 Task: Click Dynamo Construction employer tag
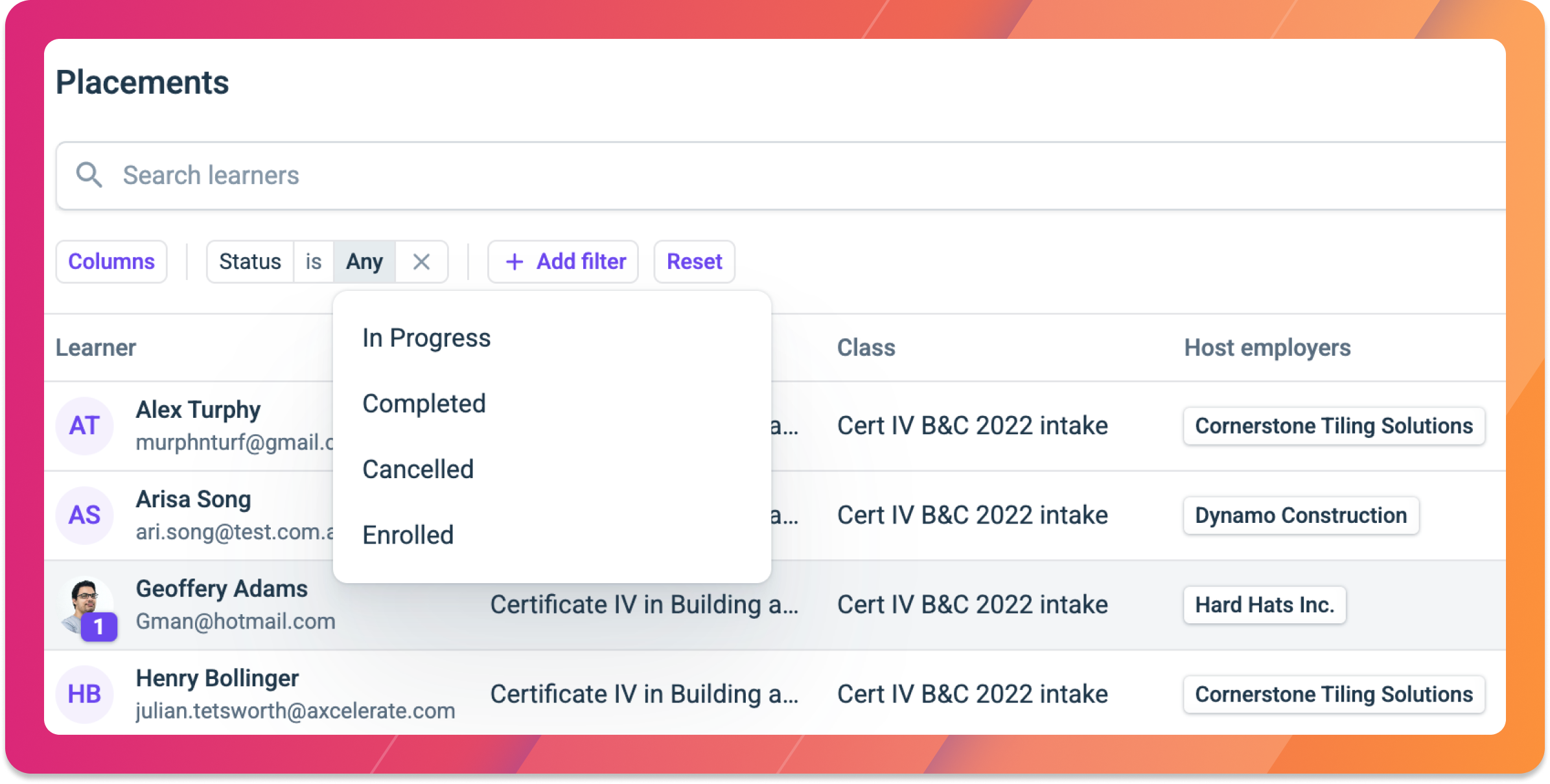(x=1301, y=515)
